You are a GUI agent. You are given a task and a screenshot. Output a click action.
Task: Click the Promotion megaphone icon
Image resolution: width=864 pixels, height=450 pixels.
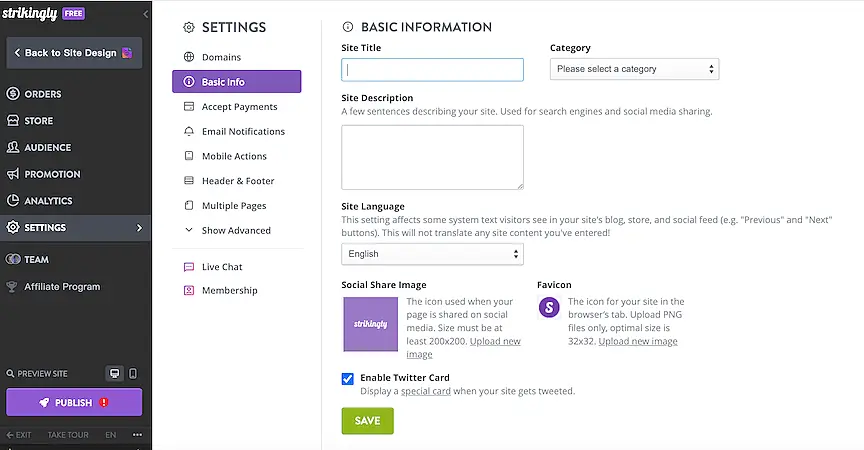point(13,174)
